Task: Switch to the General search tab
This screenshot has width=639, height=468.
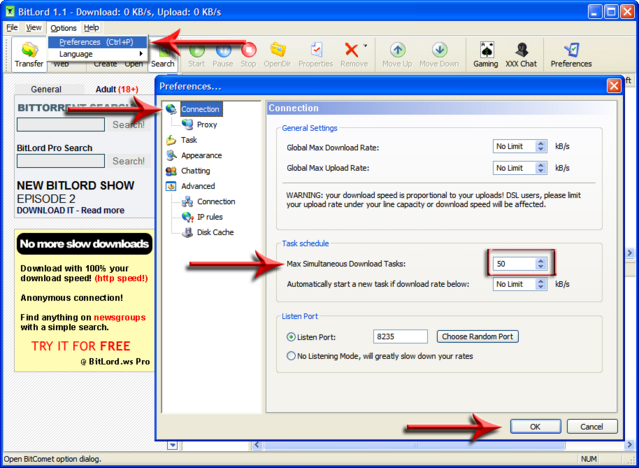Action: (x=46, y=89)
